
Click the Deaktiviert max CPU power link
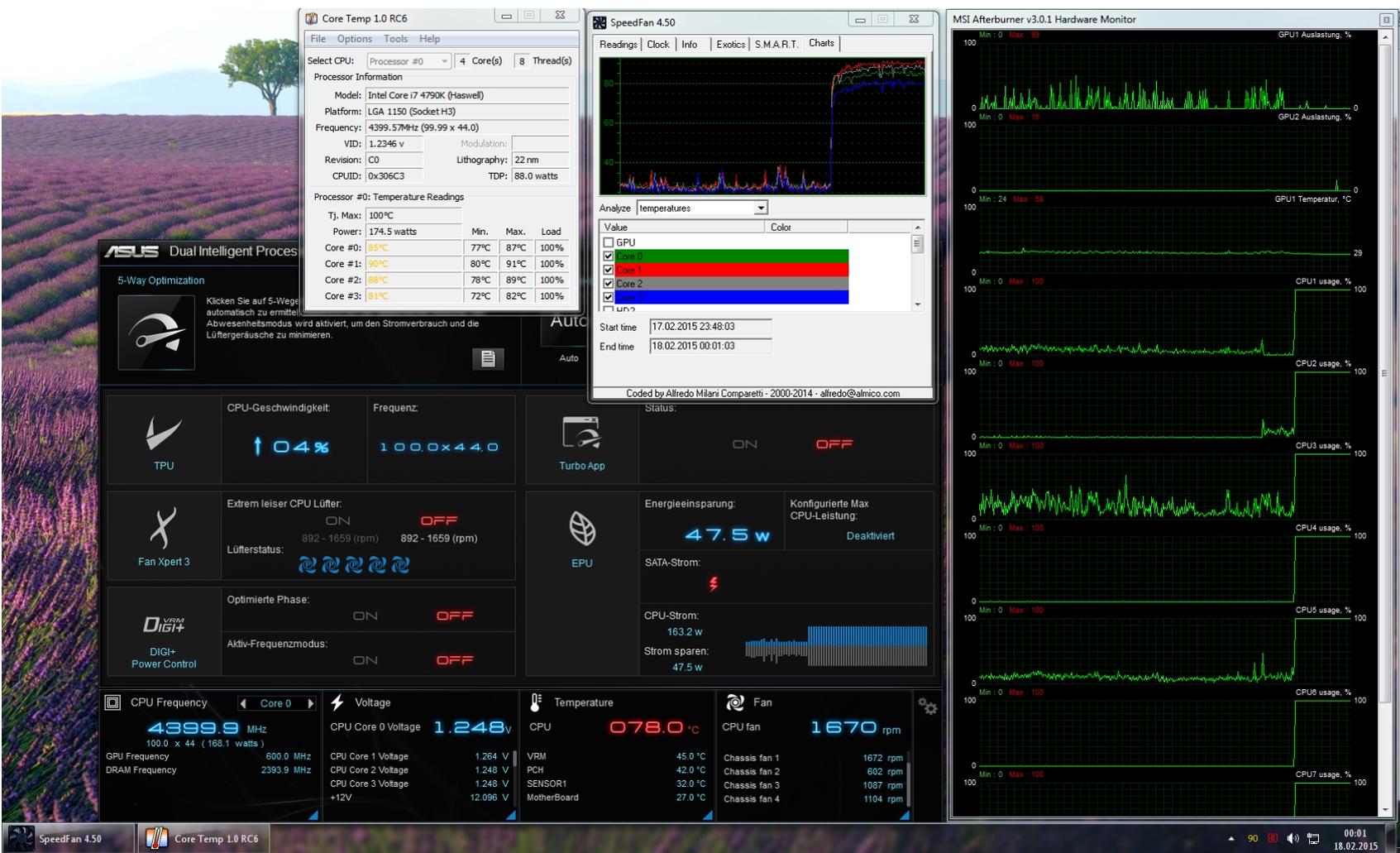pos(870,536)
